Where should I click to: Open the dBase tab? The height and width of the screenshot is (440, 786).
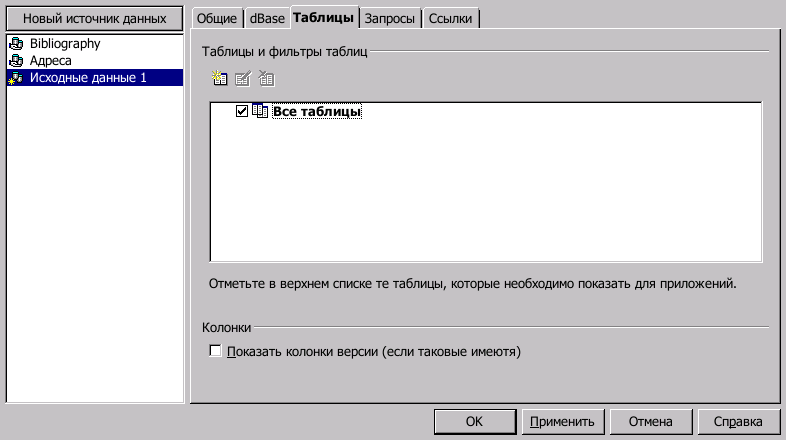267,19
